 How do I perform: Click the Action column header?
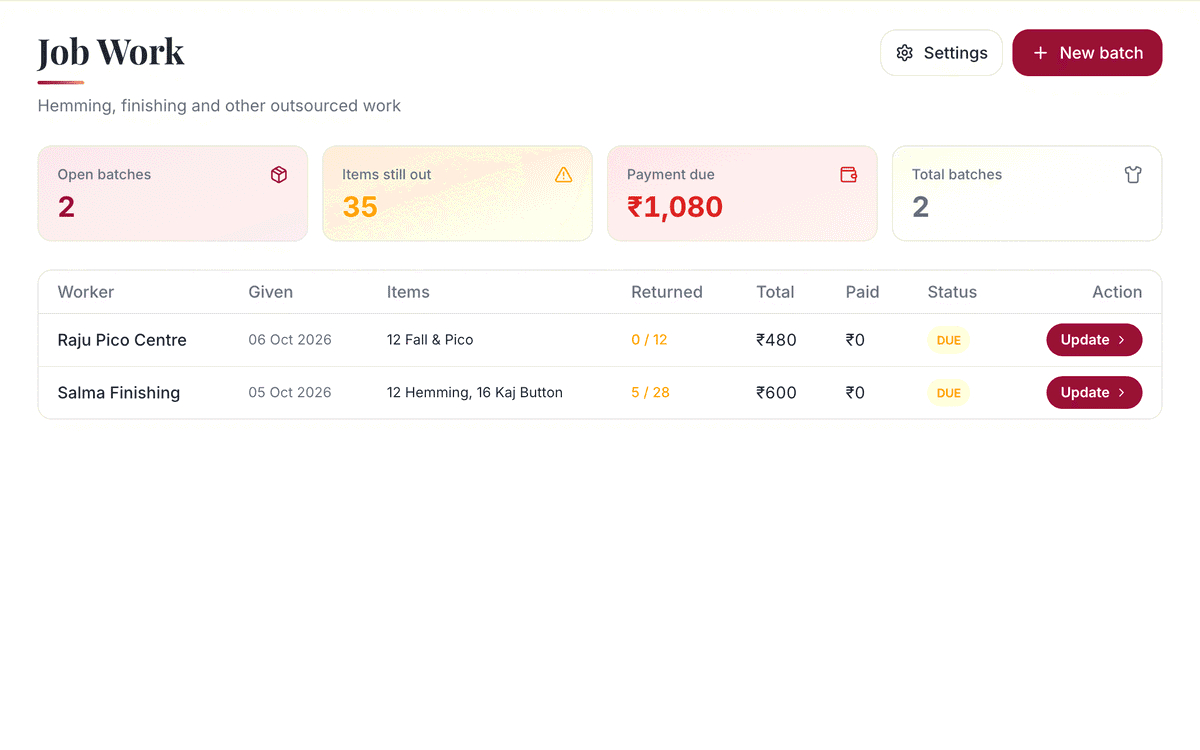tap(1117, 292)
